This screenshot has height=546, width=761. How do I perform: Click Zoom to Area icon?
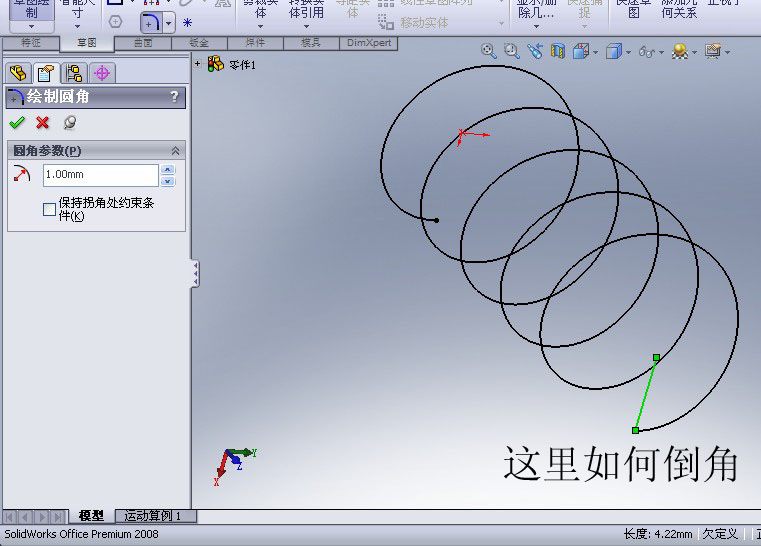pos(512,50)
